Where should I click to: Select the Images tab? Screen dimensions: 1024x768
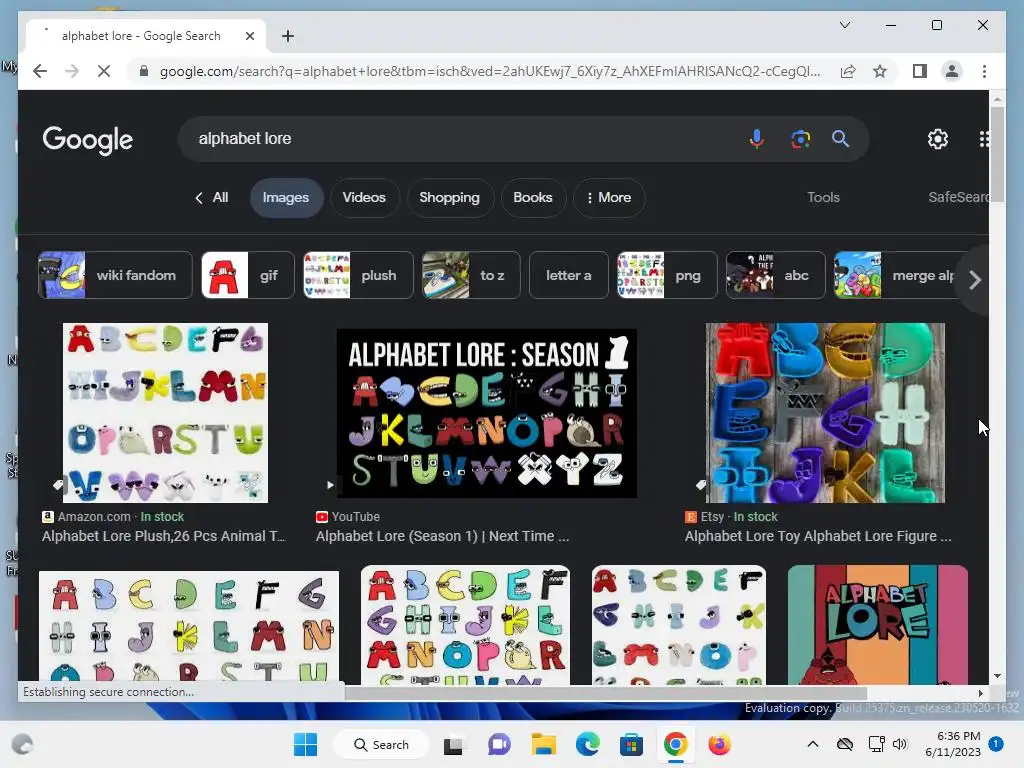tap(286, 197)
